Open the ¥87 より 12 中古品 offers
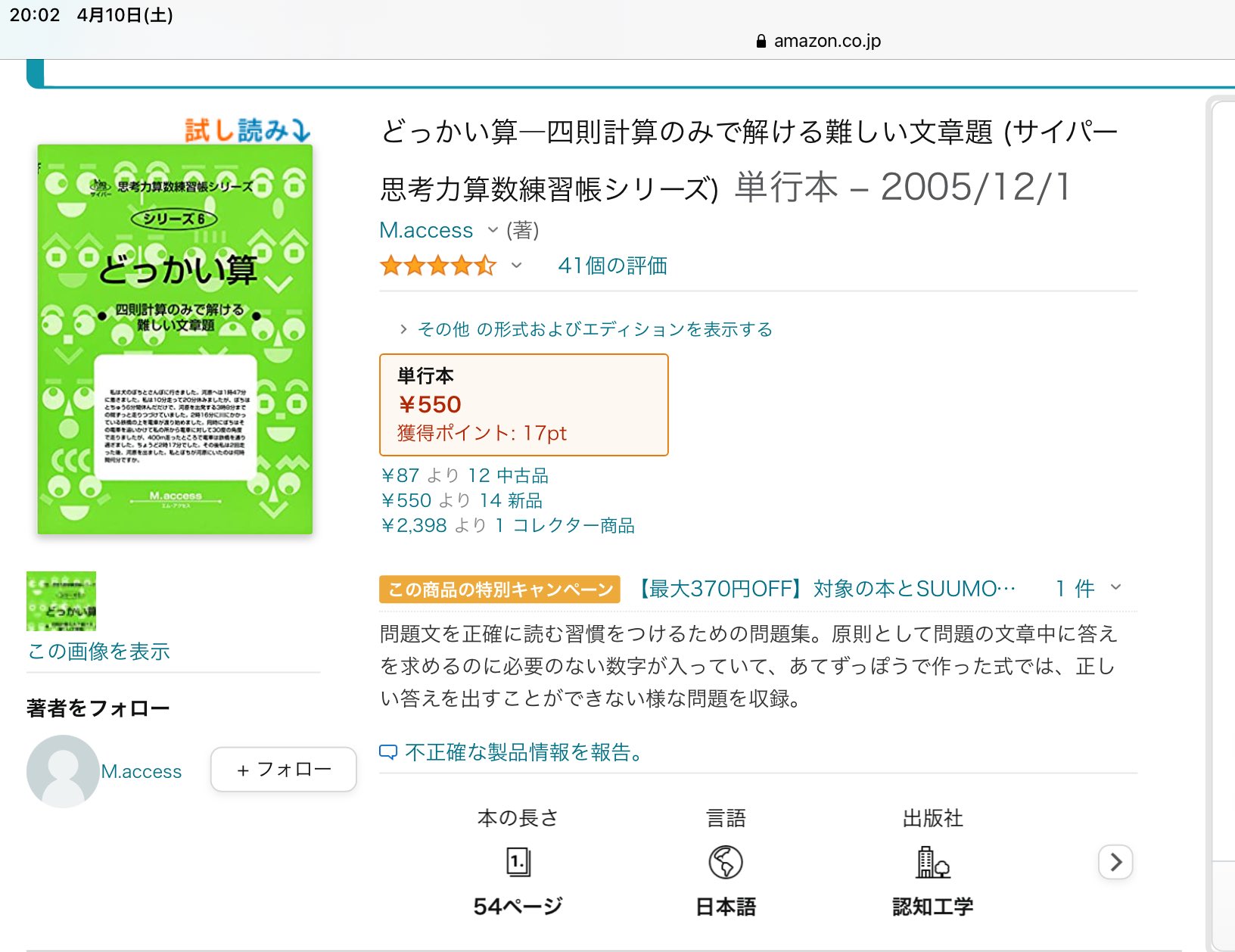The width and height of the screenshot is (1235, 952). click(x=465, y=475)
